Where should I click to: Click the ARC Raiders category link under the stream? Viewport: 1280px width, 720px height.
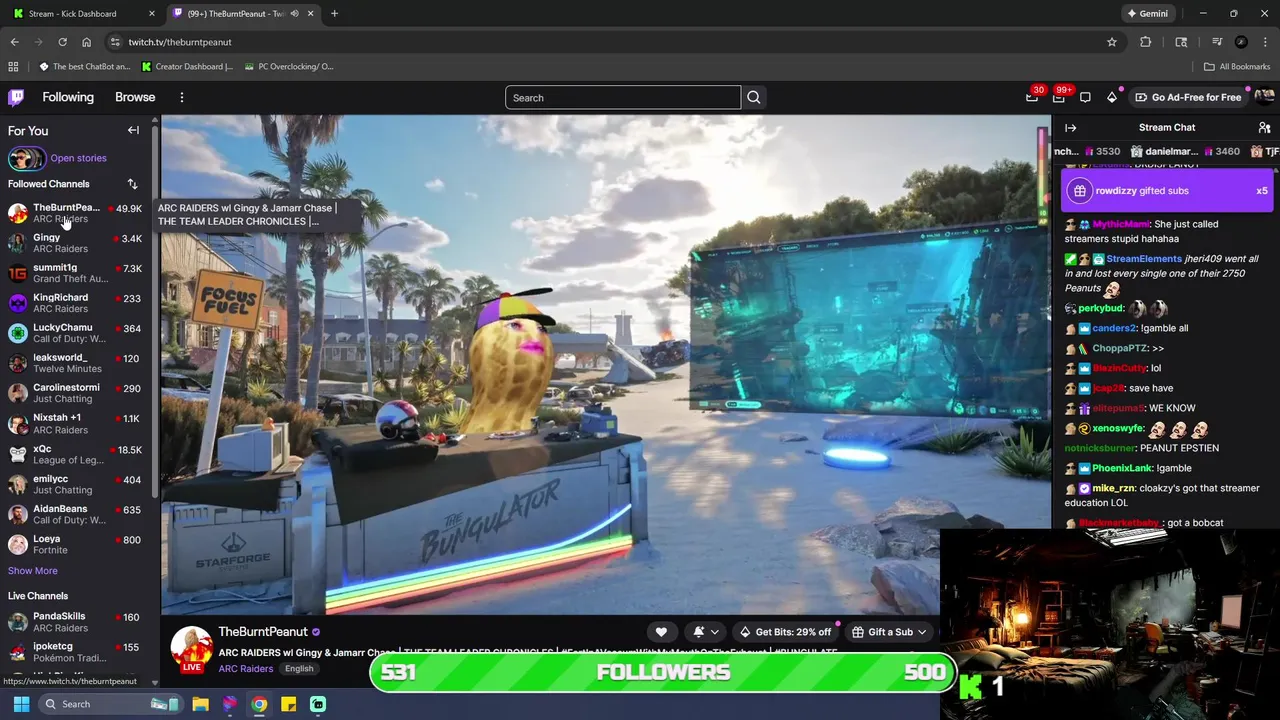(246, 669)
